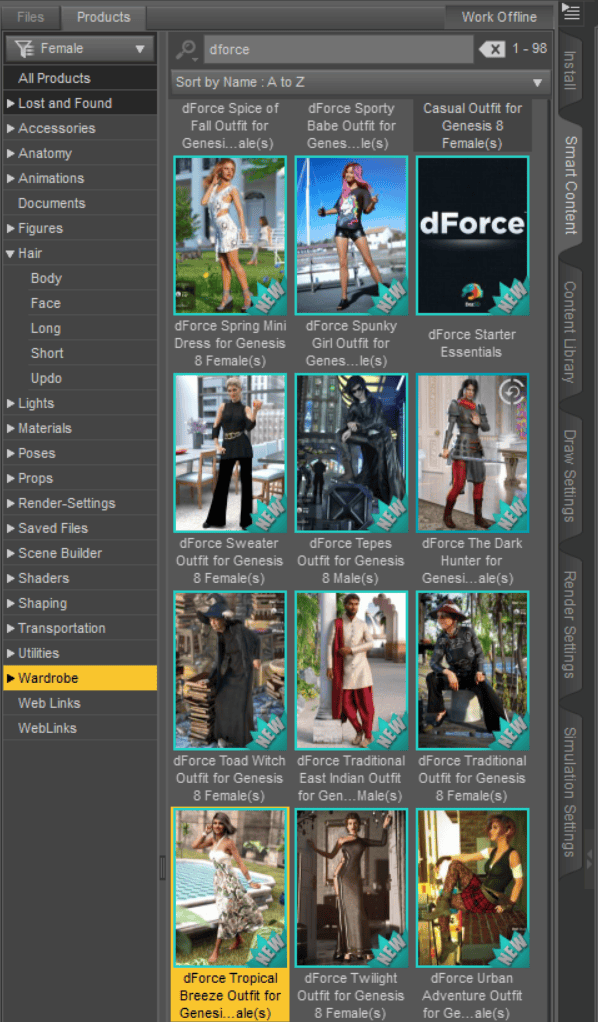Select the Face hair subcategory

click(x=80, y=303)
